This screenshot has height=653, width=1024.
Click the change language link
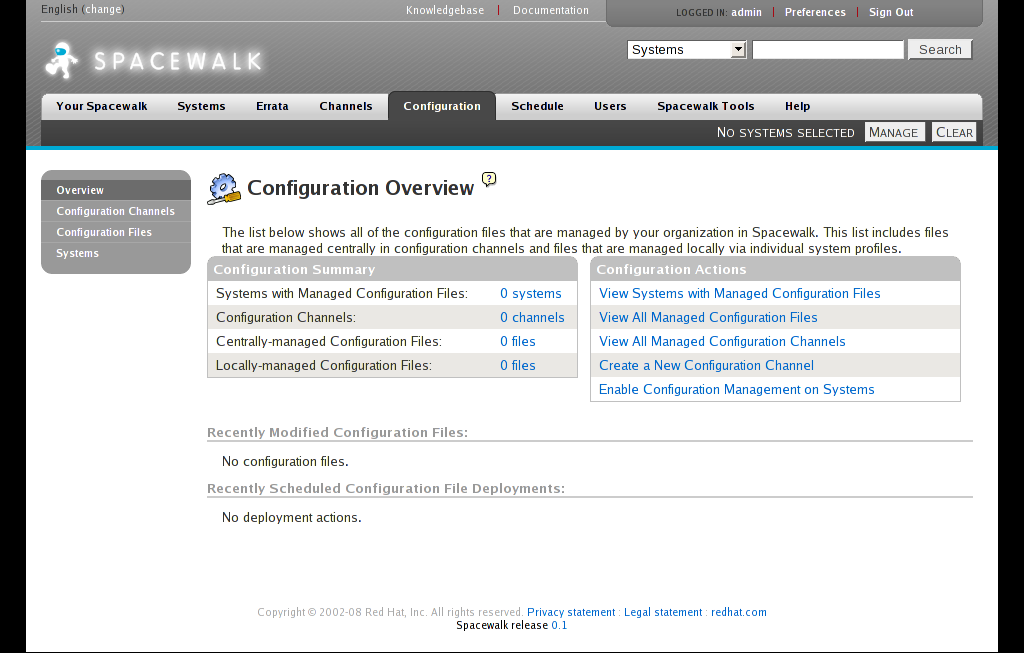pyautogui.click(x=103, y=10)
